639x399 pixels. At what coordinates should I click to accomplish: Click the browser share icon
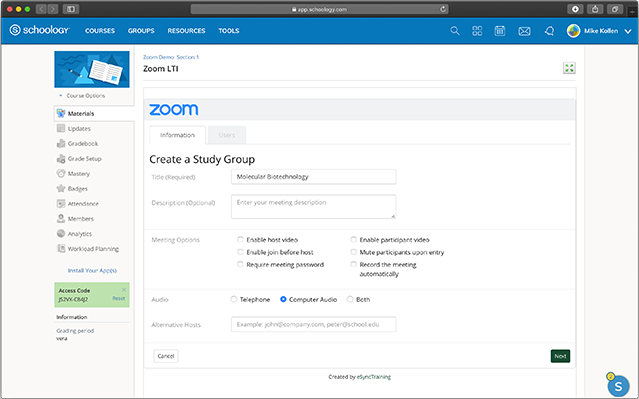tap(595, 9)
